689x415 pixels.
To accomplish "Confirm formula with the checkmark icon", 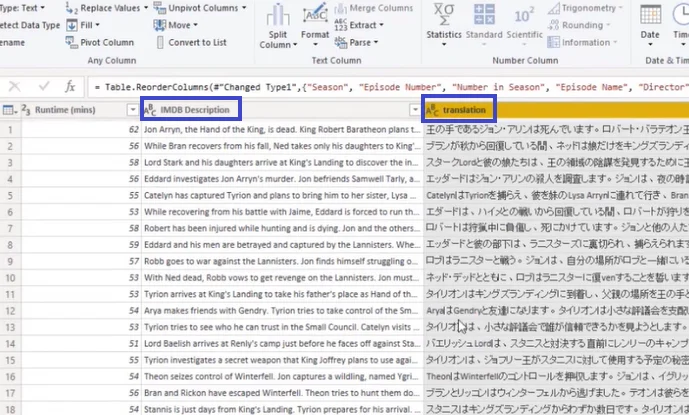I will (44, 87).
